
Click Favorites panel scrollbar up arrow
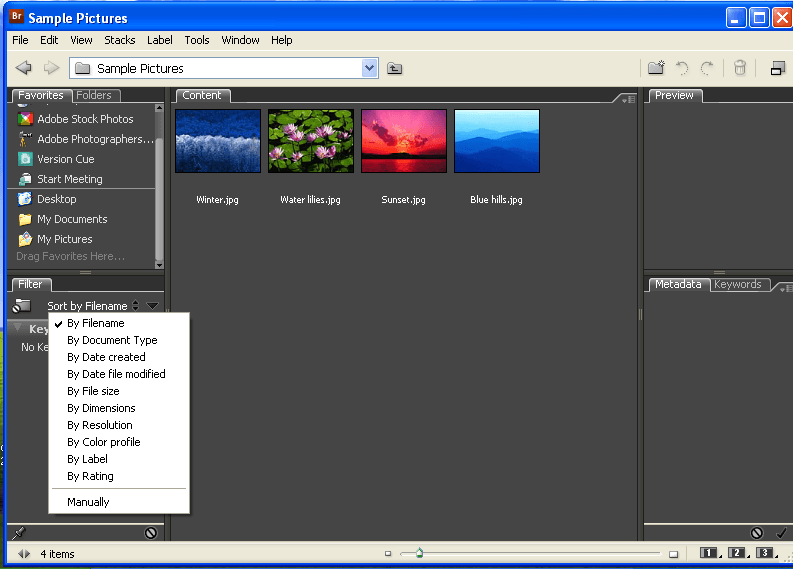(159, 108)
